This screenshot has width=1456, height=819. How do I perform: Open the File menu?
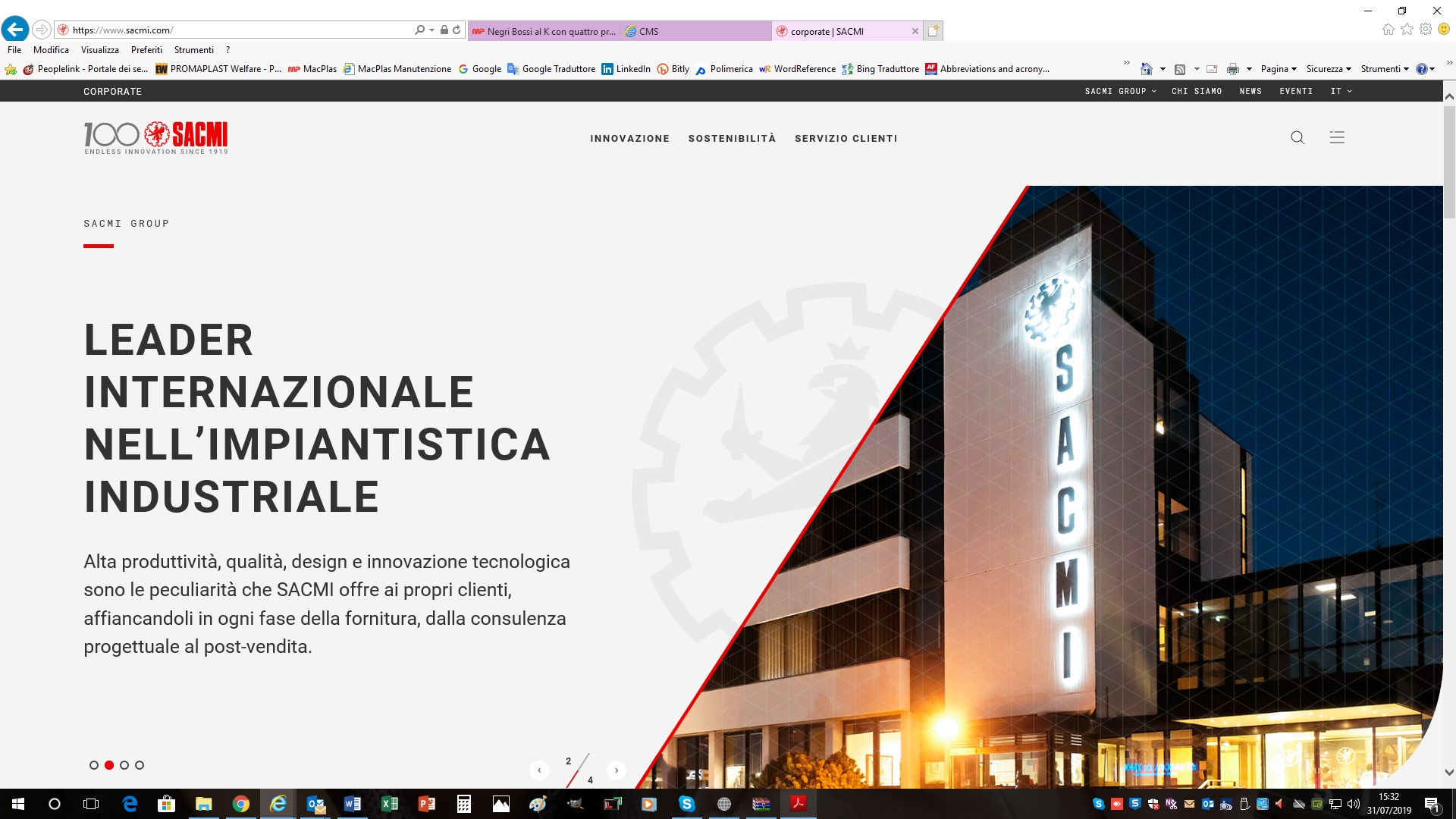pyautogui.click(x=14, y=50)
